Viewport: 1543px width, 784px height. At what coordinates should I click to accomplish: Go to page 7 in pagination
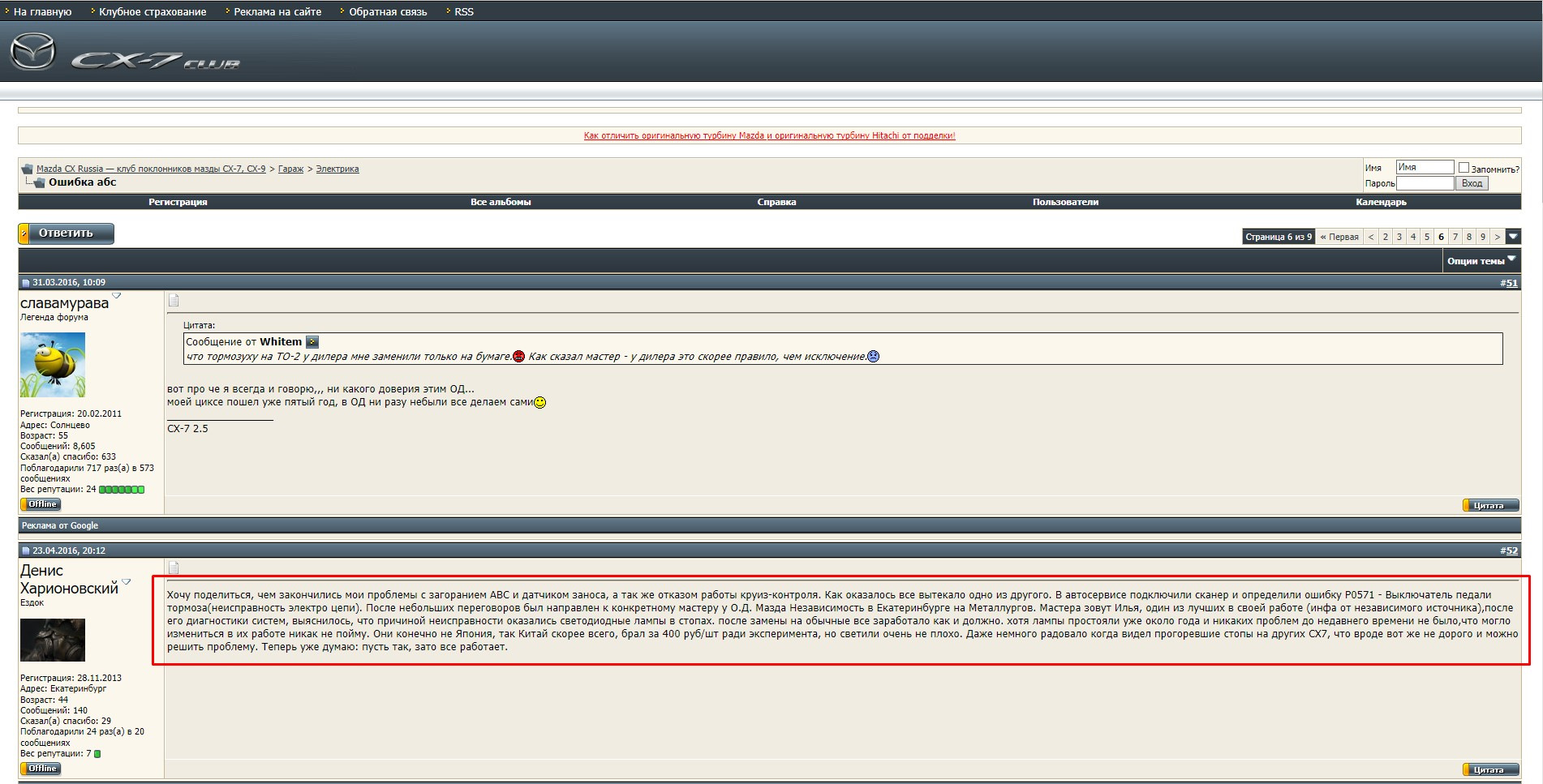1455,237
